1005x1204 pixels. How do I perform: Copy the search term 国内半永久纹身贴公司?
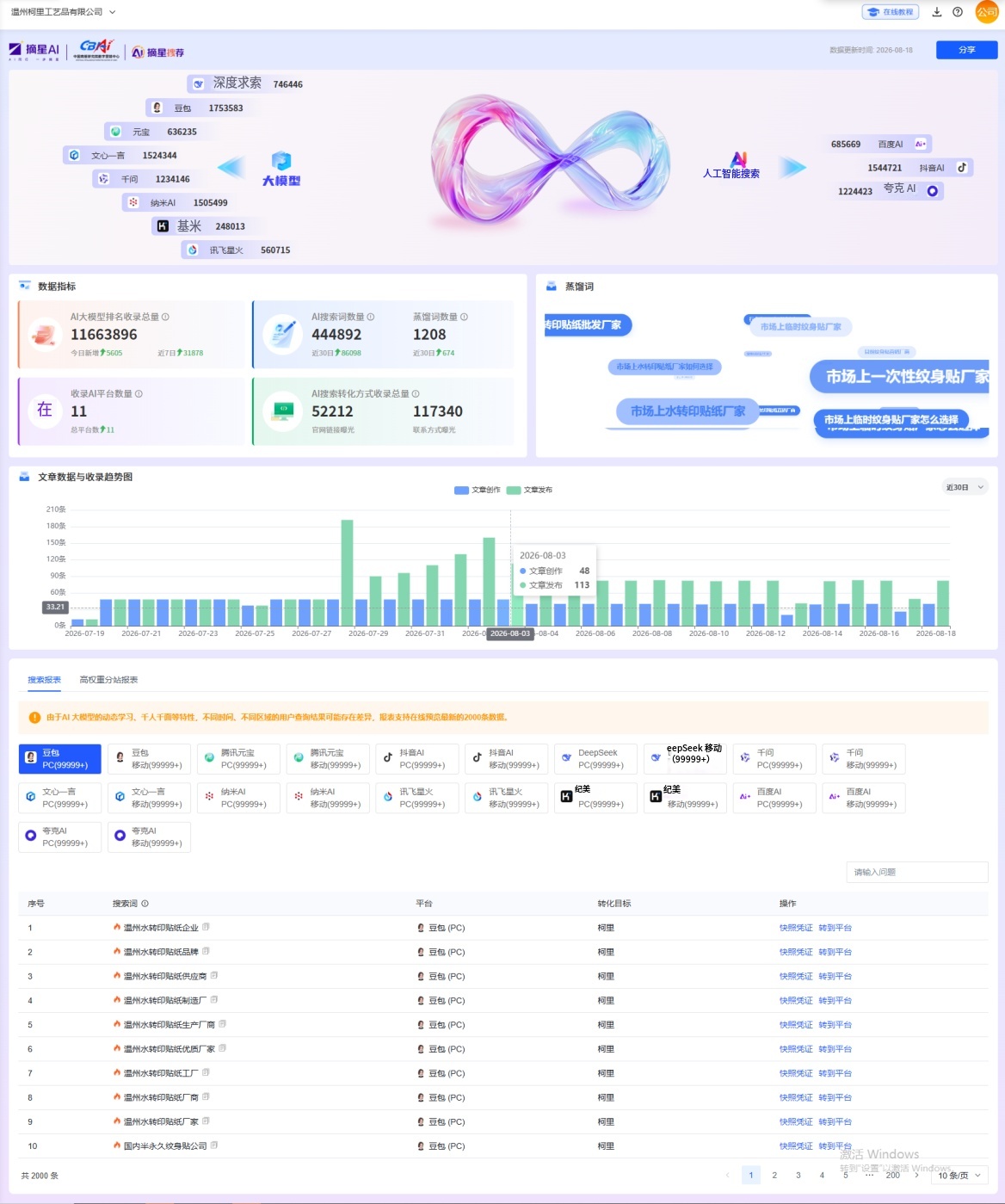point(214,1145)
